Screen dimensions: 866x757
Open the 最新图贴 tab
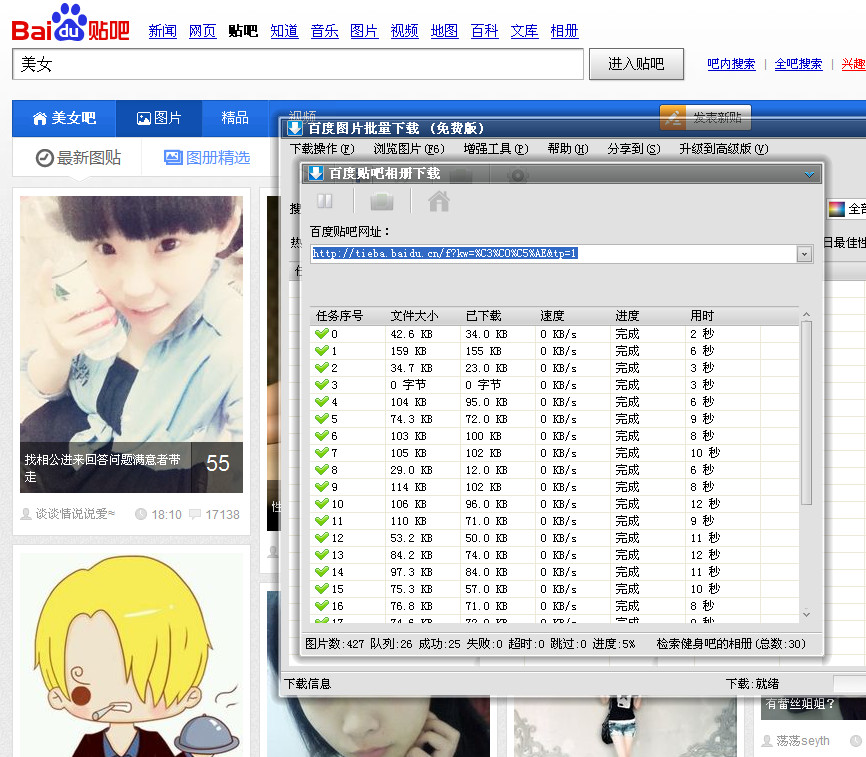pos(78,157)
